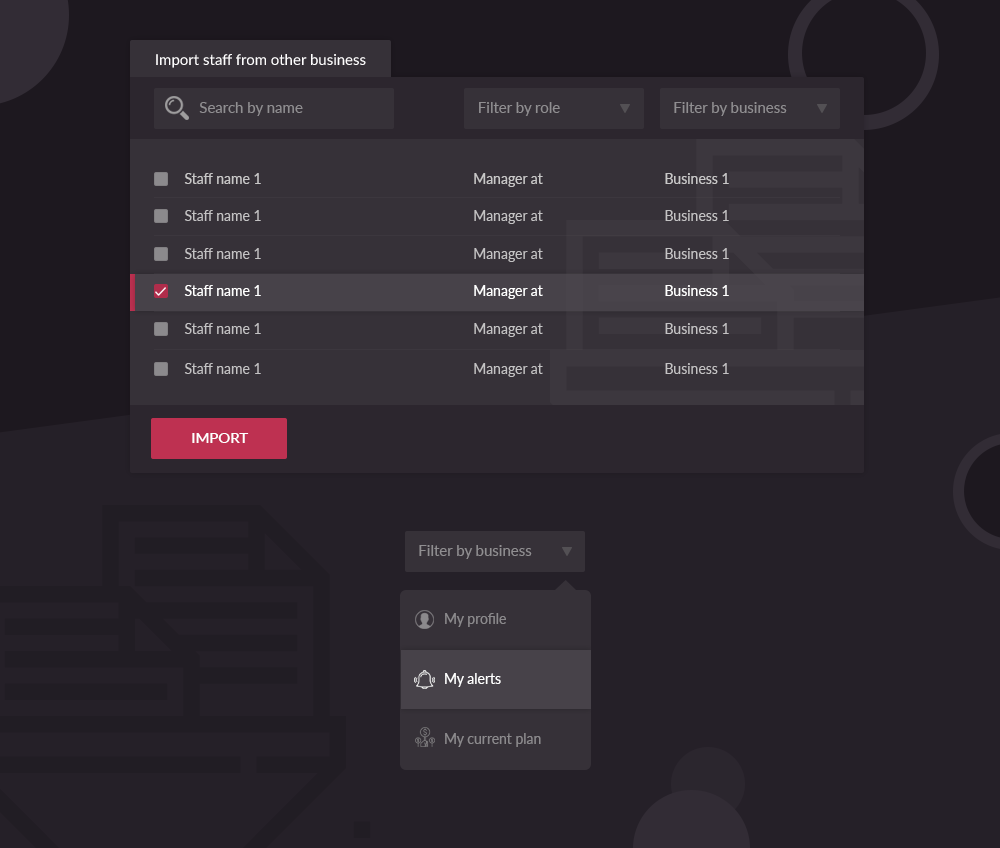Click the magnifying glass search icon
The width and height of the screenshot is (1000, 848).
coord(177,108)
